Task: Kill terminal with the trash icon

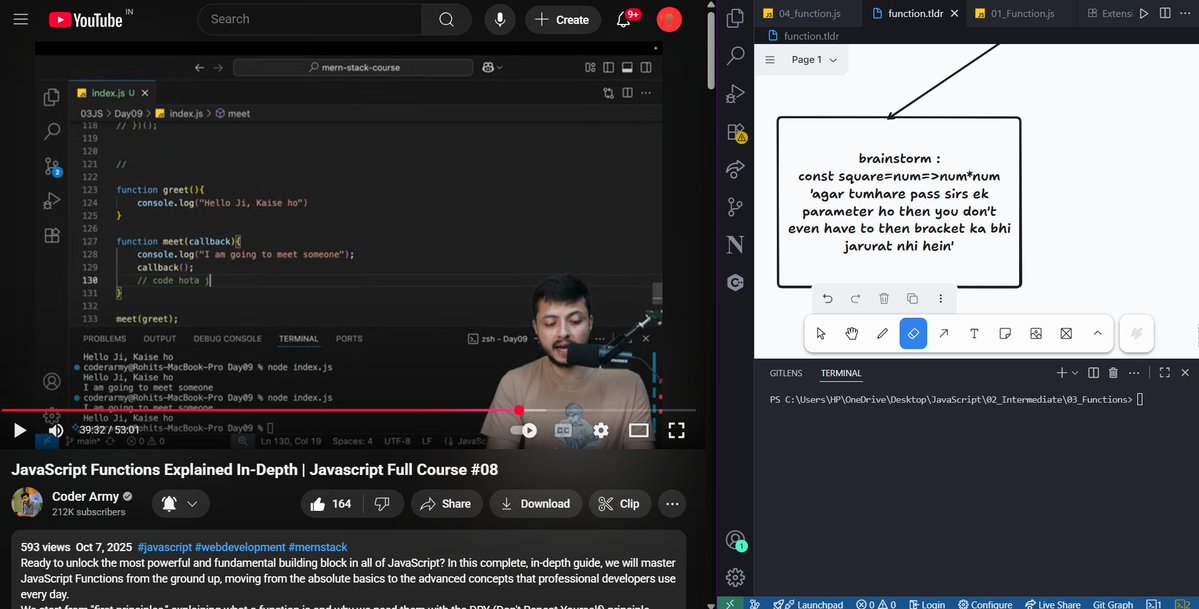Action: tap(1113, 373)
